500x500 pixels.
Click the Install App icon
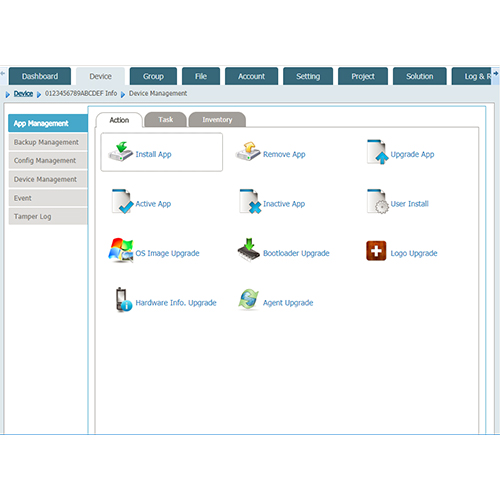(x=121, y=152)
